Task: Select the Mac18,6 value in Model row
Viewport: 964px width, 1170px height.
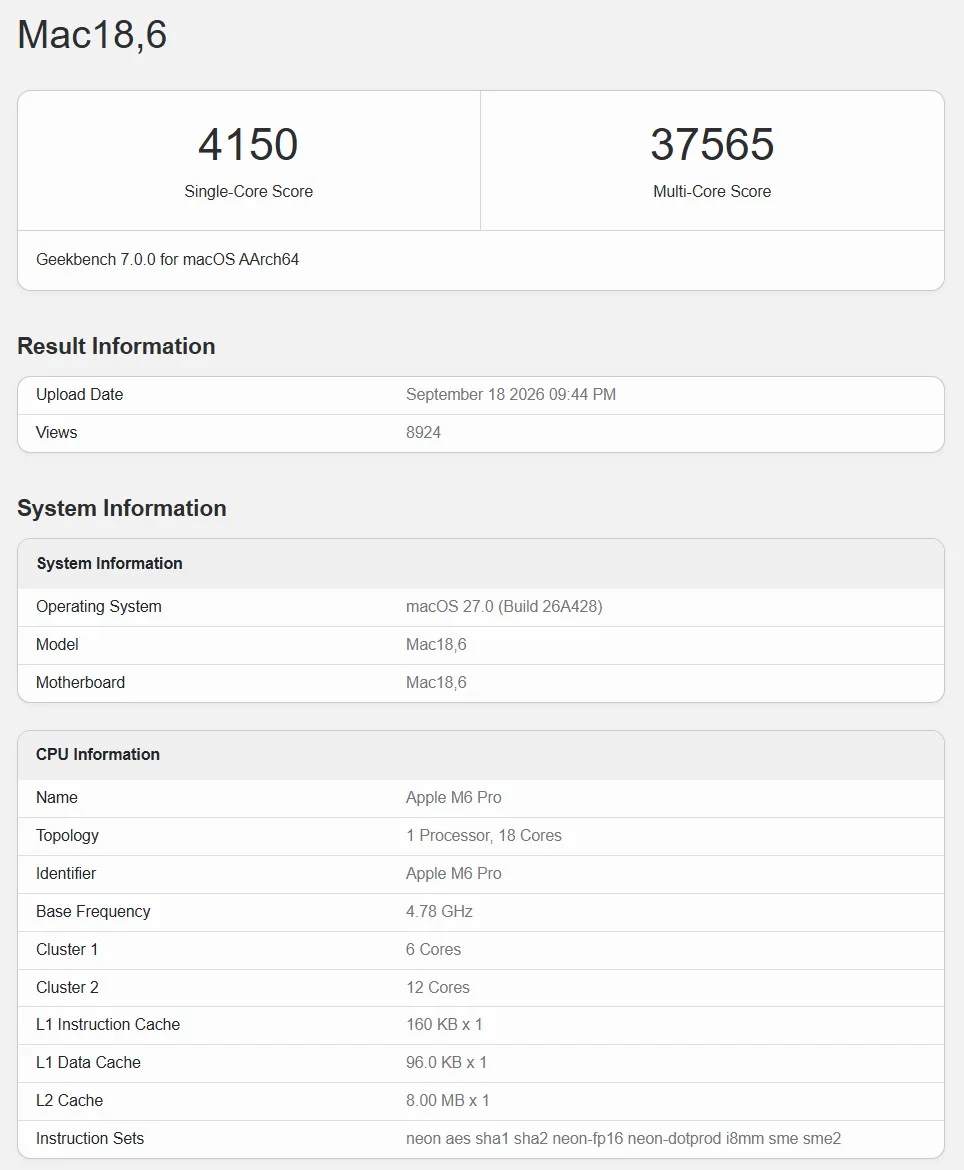Action: (x=436, y=645)
